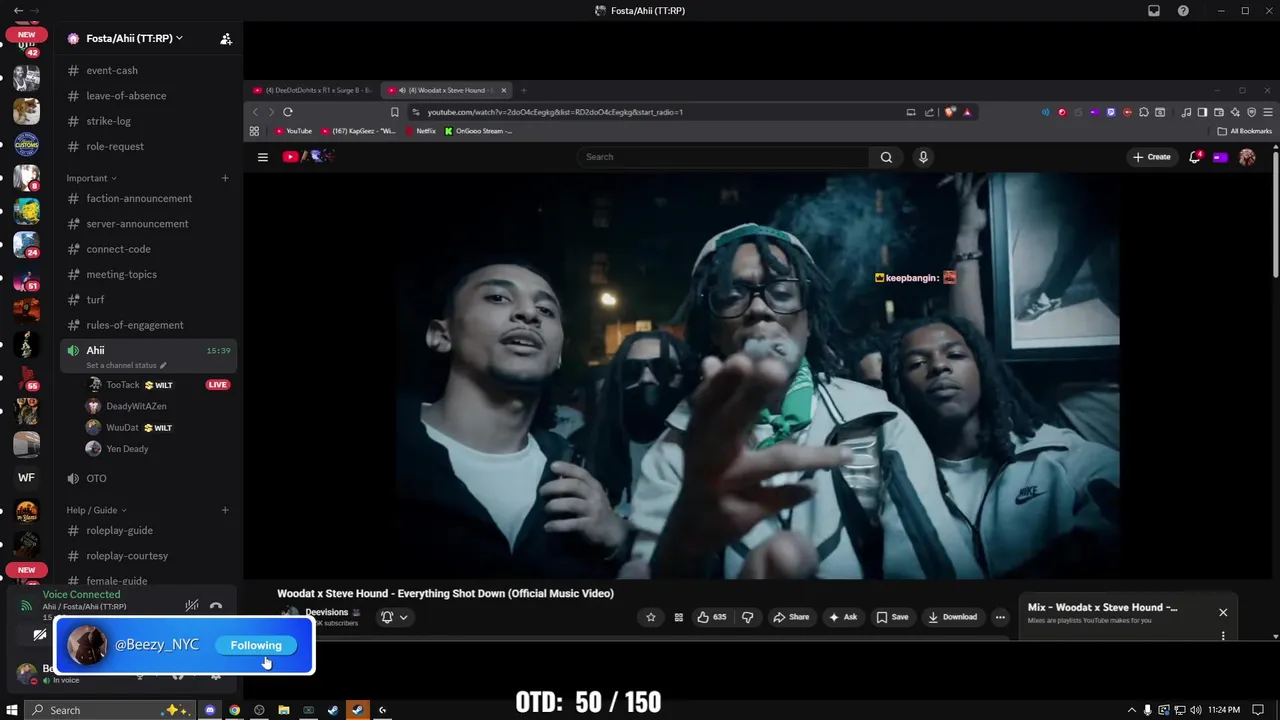The height and width of the screenshot is (720, 1280).
Task: Activate YouTube voice search microphone
Action: [923, 157]
